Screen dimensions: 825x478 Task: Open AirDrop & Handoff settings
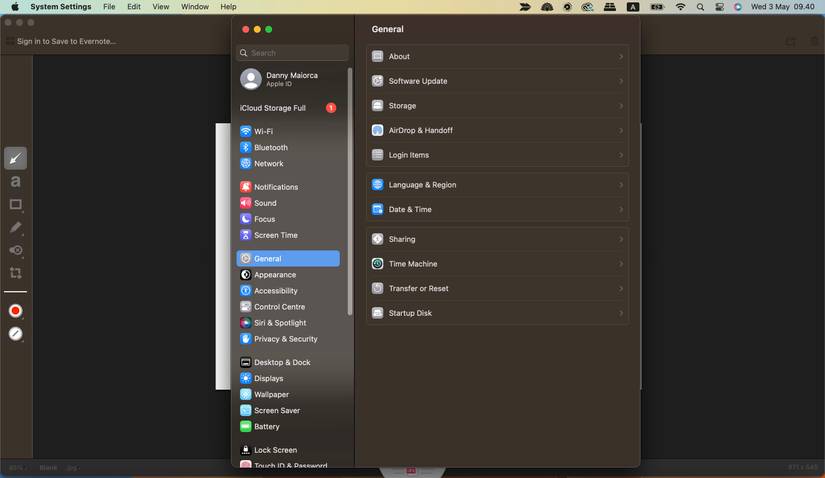(497, 130)
